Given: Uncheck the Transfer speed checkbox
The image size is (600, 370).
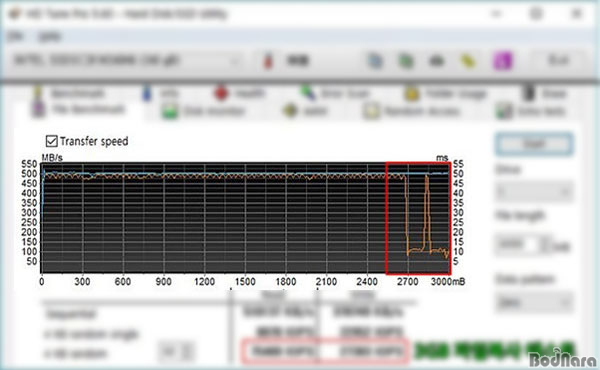Looking at the screenshot, I should pos(51,141).
